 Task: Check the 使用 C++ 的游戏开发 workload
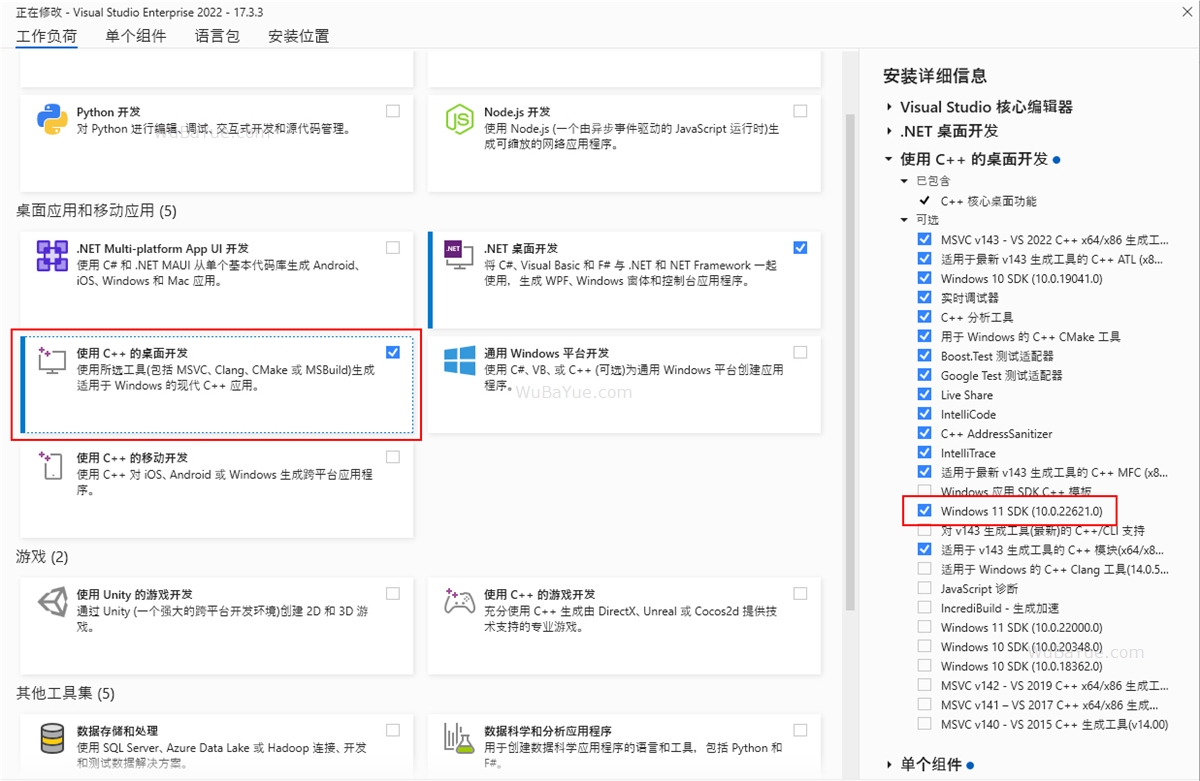click(x=800, y=594)
